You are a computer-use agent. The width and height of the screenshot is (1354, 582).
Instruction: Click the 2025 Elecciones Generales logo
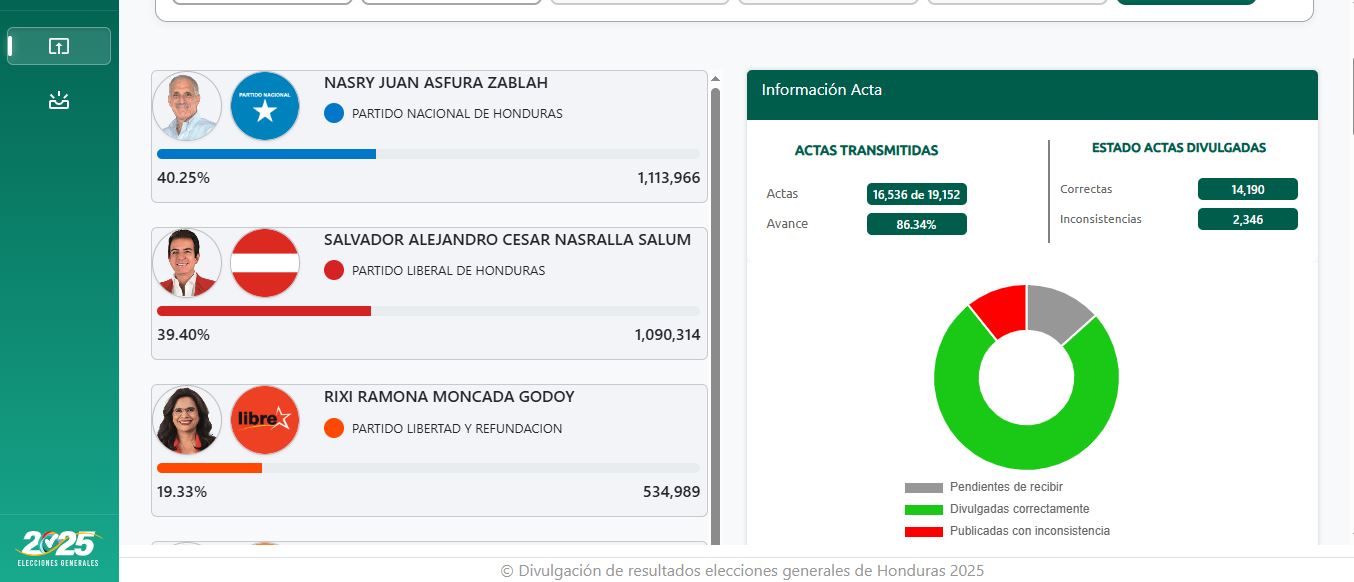point(58,546)
